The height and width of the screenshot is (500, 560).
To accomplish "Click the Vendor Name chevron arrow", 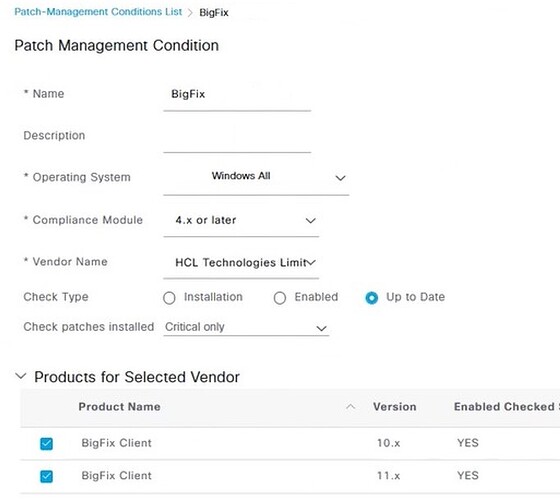I will [311, 262].
